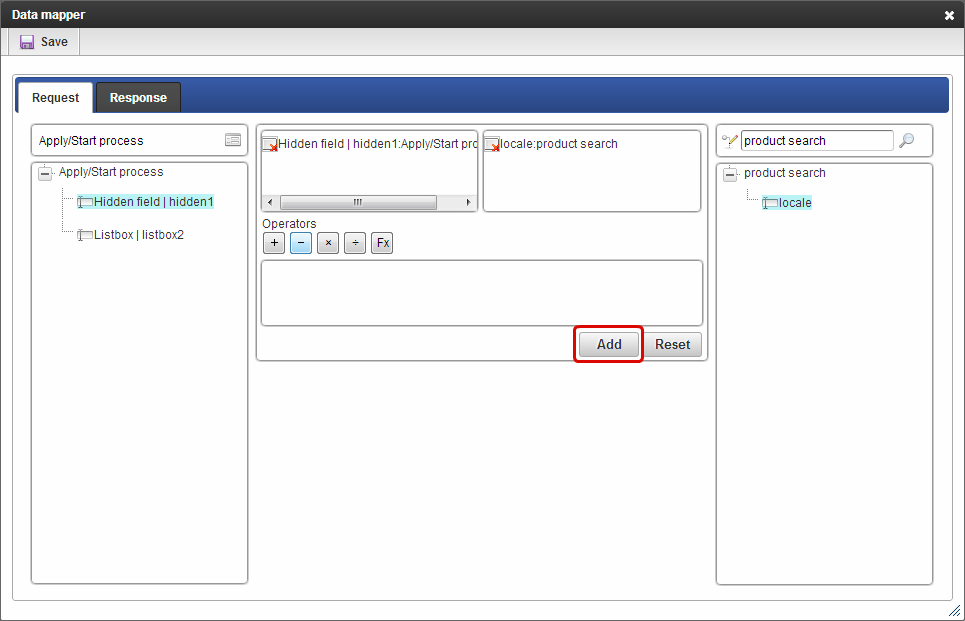Click inside the expression text area

(x=482, y=293)
